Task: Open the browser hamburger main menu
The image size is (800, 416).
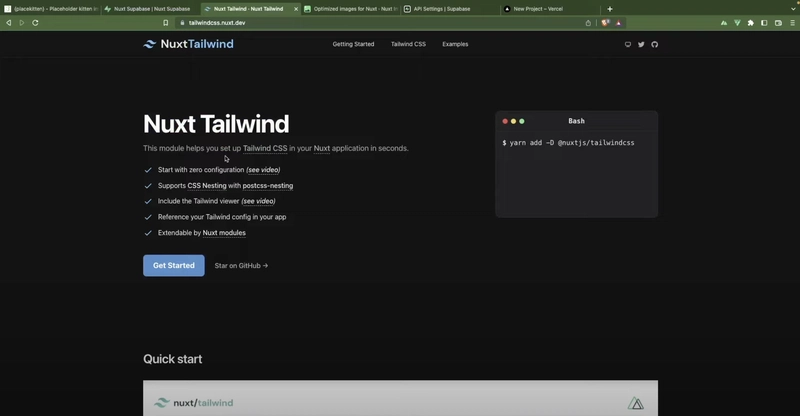Action: tap(792, 23)
